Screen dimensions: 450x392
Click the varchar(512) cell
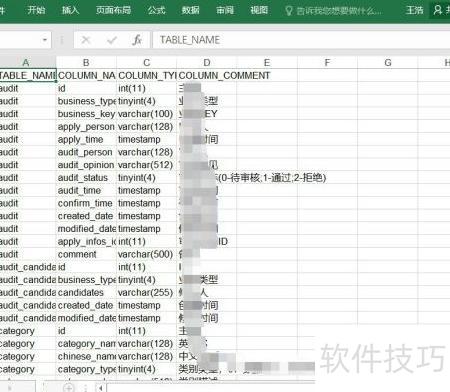click(147, 165)
